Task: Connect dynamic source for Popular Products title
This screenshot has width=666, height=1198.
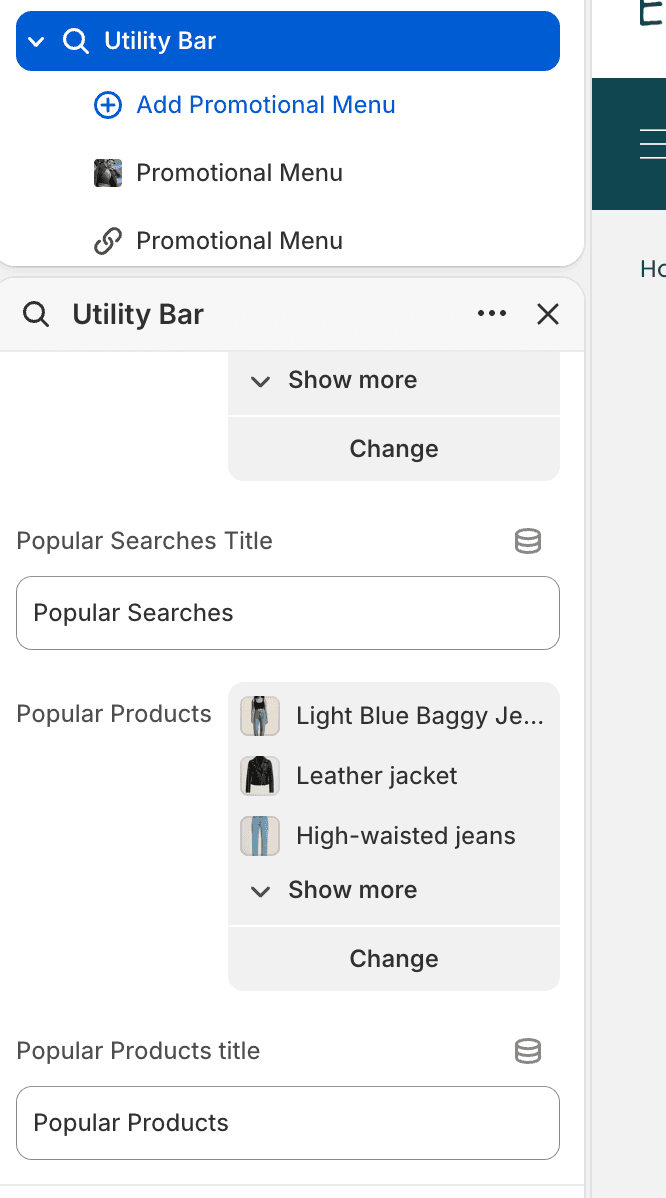Action: [528, 1051]
